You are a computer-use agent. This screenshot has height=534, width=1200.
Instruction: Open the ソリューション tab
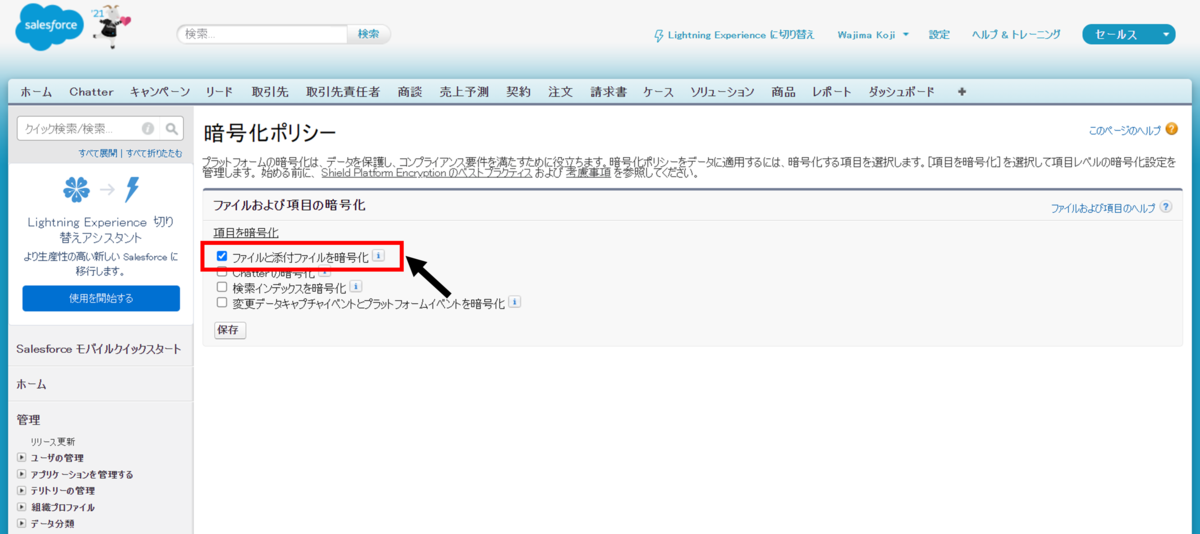point(722,92)
